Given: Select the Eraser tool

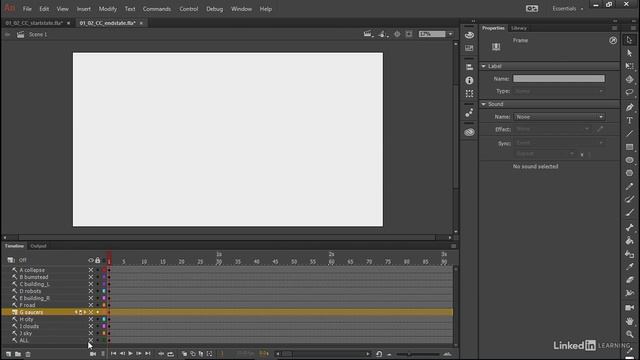Looking at the screenshot, I should [629, 280].
